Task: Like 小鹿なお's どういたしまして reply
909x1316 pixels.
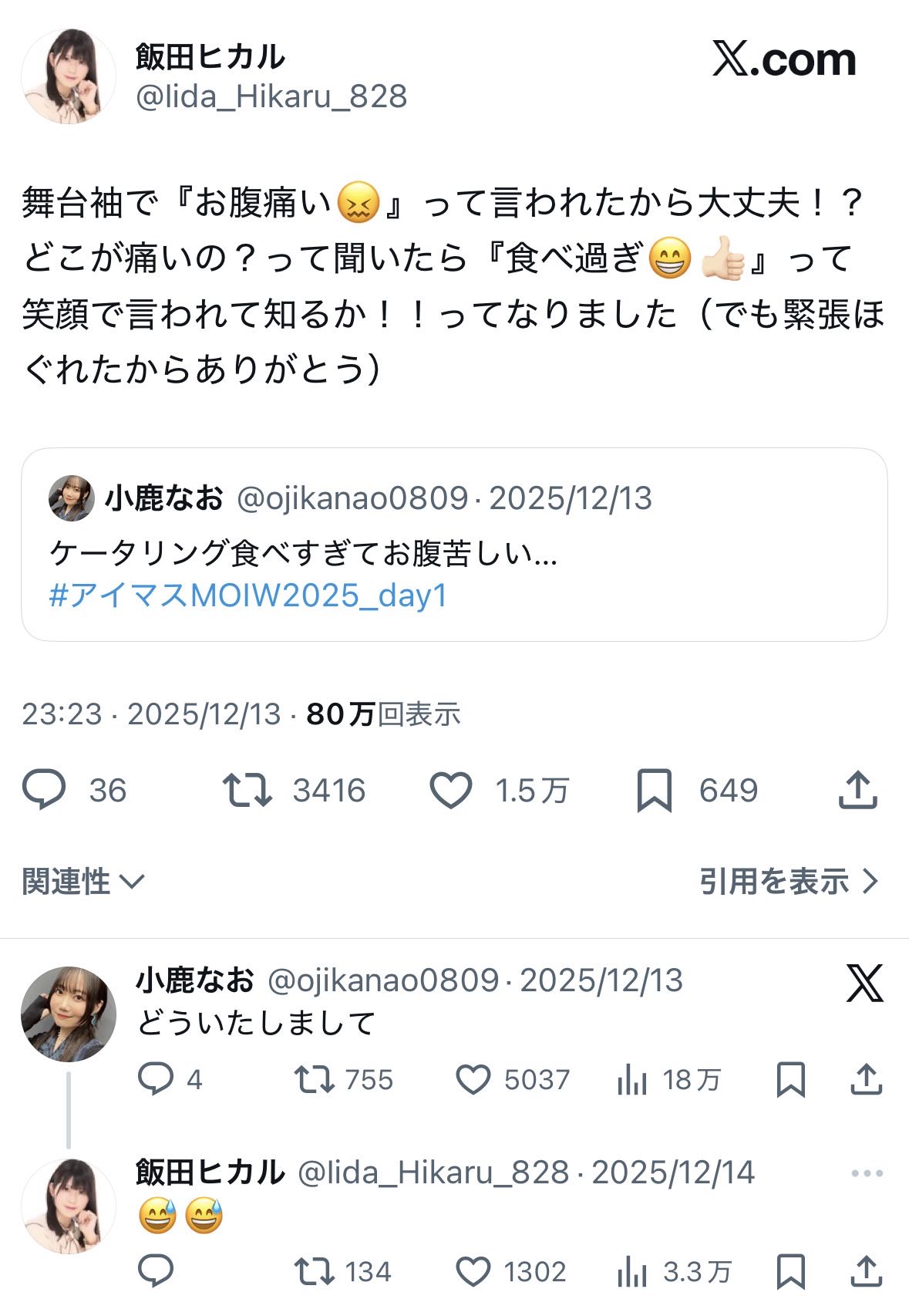Action: coord(473,1080)
